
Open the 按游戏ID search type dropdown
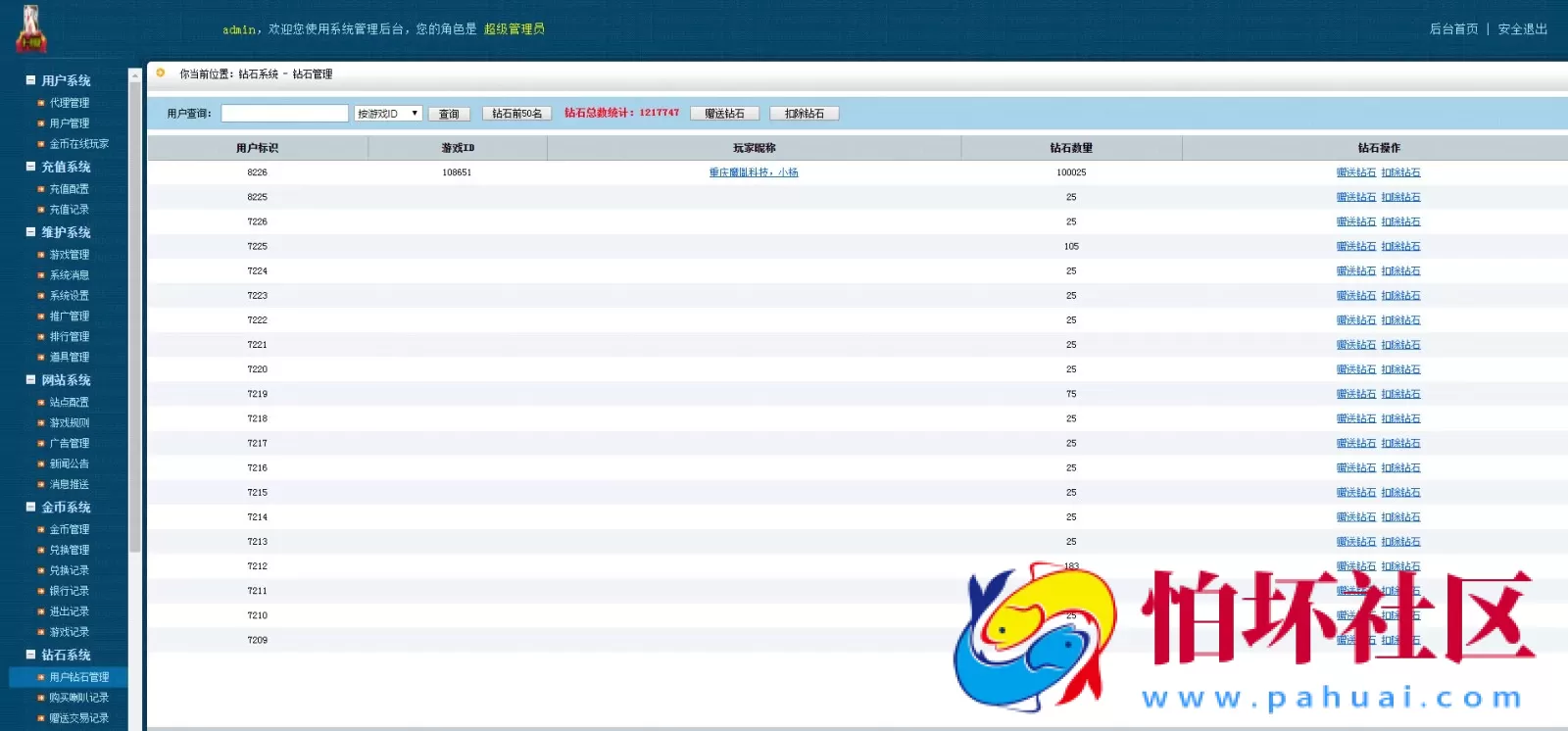[388, 114]
